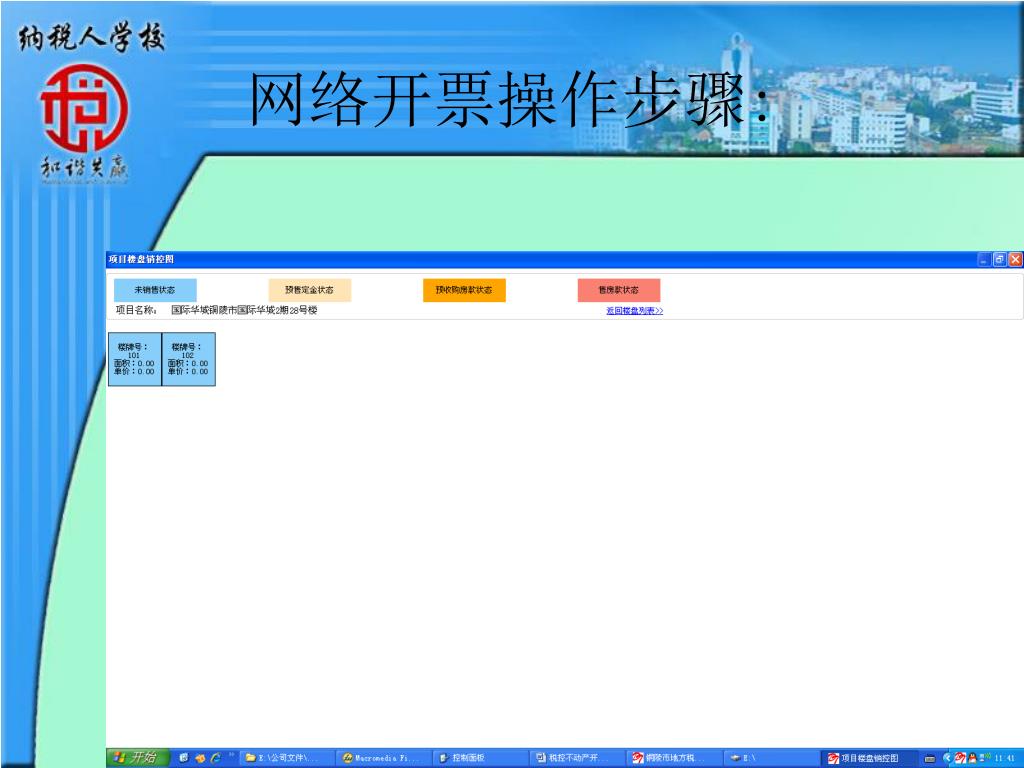Click the red tray application icon
1024x768 pixels.
point(960,758)
